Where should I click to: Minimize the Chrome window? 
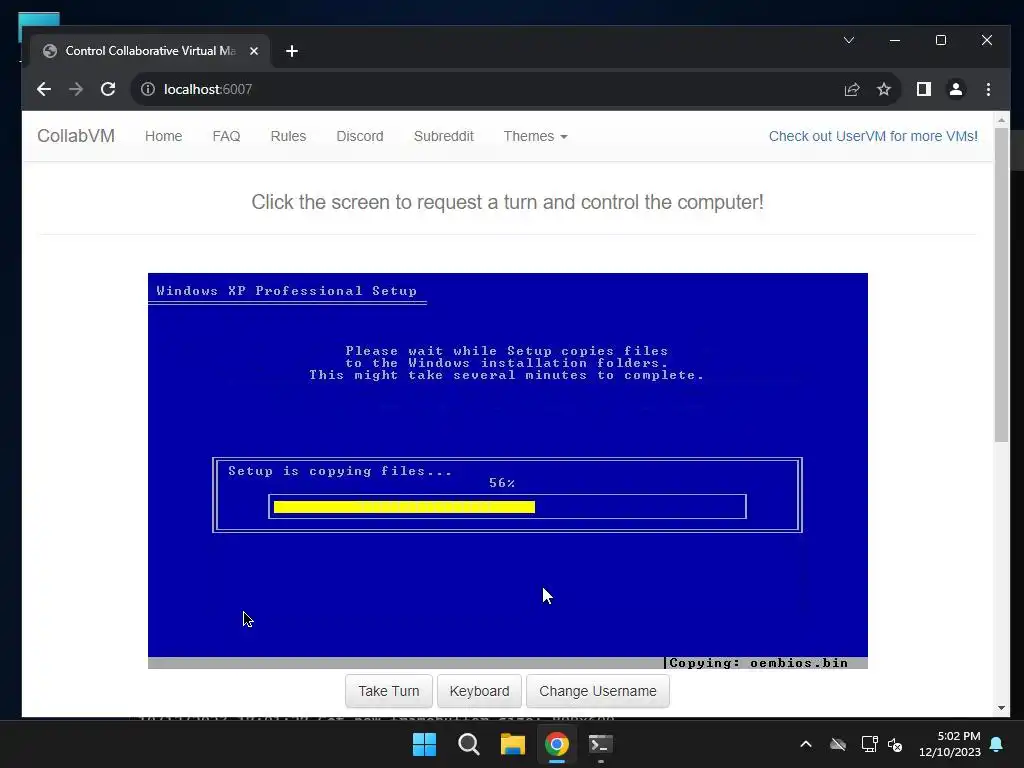(x=895, y=40)
